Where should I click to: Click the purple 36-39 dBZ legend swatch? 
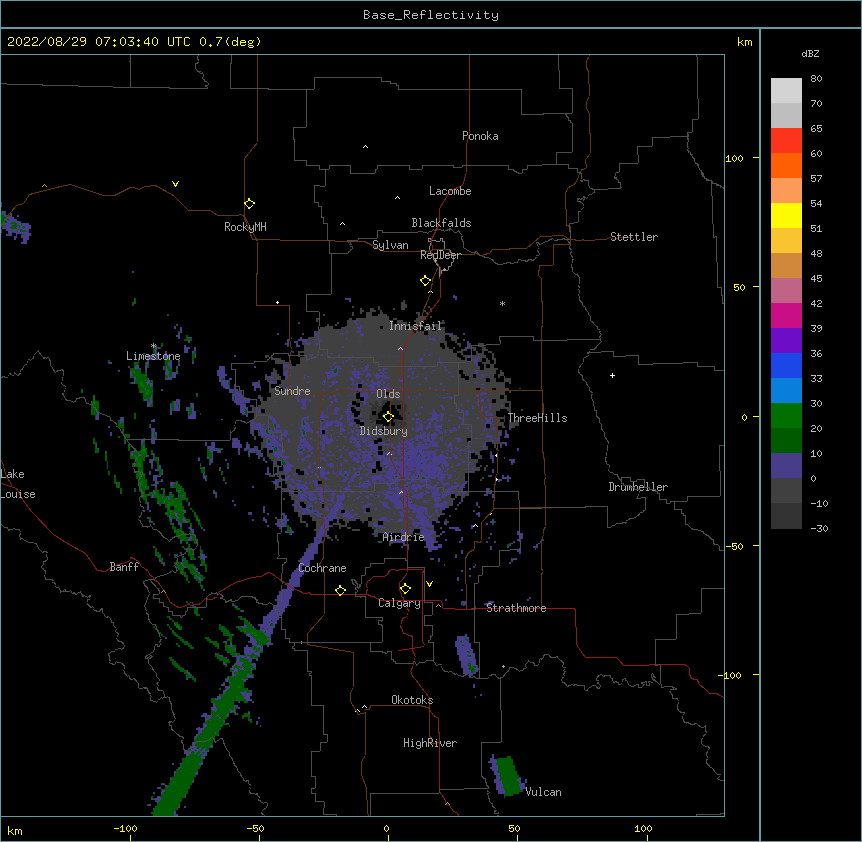(786, 341)
